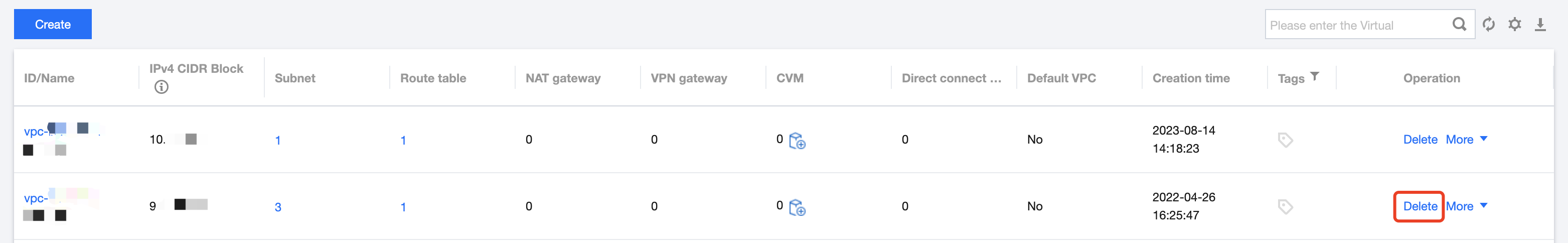Open first row route table link

tap(403, 141)
